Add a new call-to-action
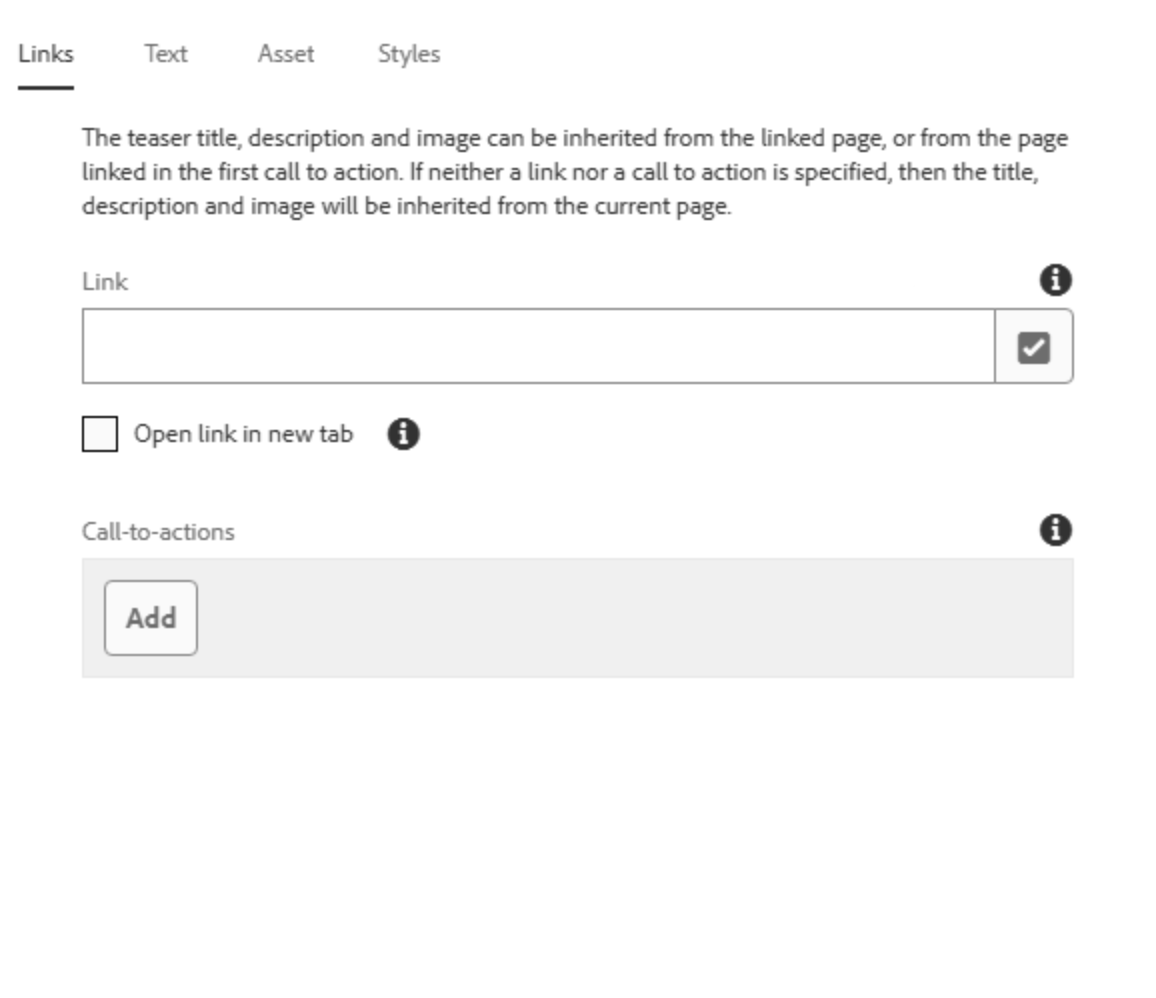This screenshot has height=998, width=1156. click(x=150, y=617)
